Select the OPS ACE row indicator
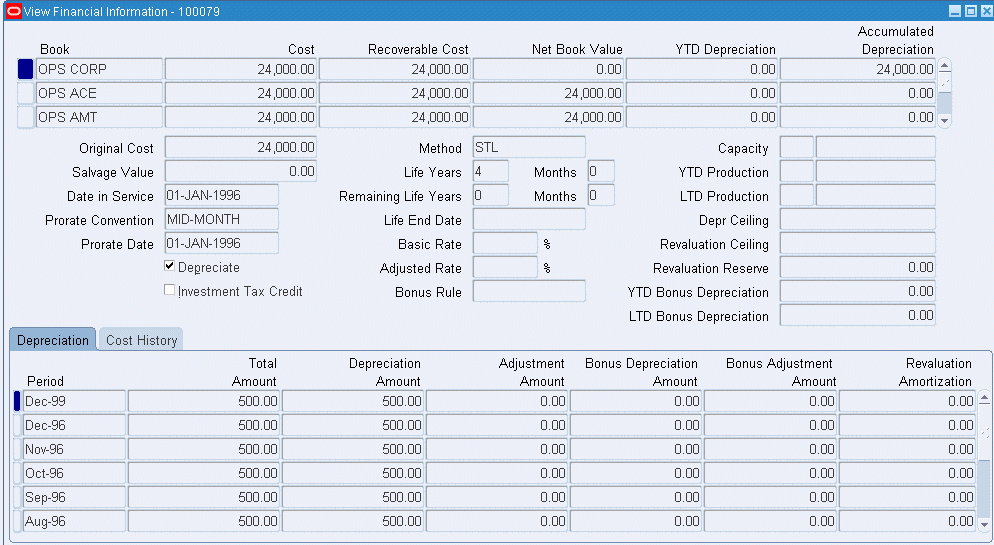Viewport: 994px width, 545px height. tap(25, 93)
